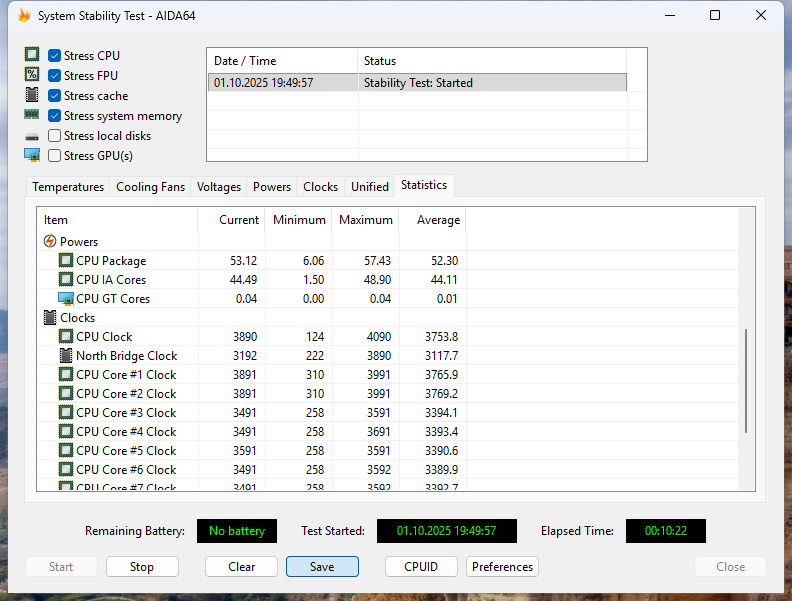The image size is (792, 601).
Task: Enable the Stress GPU(s) checkbox
Action: coord(55,156)
